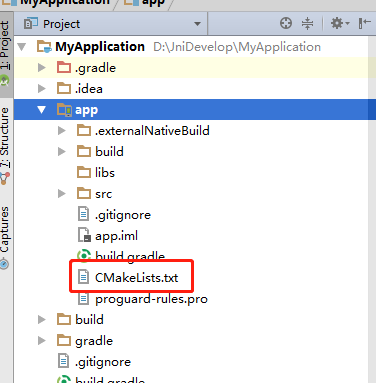Expand the root-level build folder arrow
This screenshot has height=383, width=376.
click(x=42, y=320)
